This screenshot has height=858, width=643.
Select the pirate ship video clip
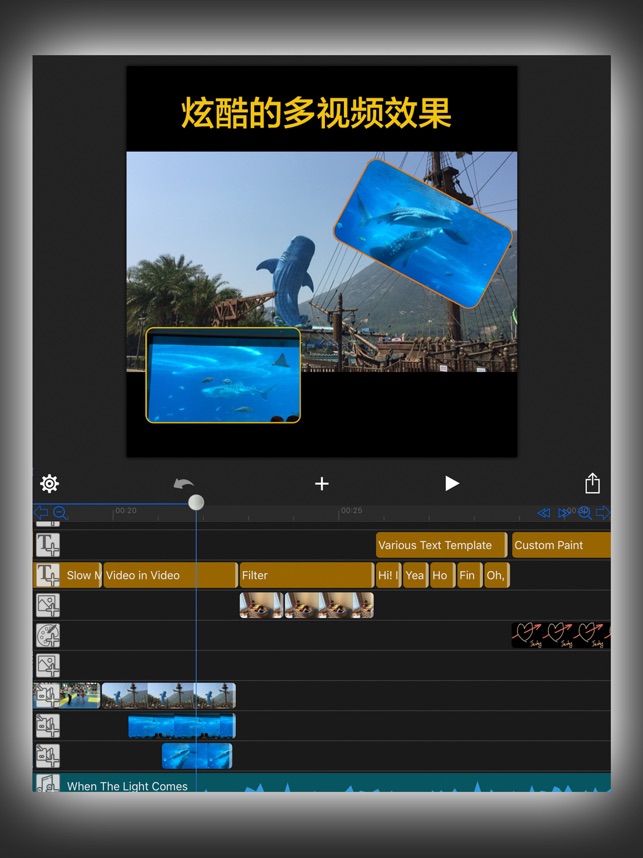[x=168, y=696]
